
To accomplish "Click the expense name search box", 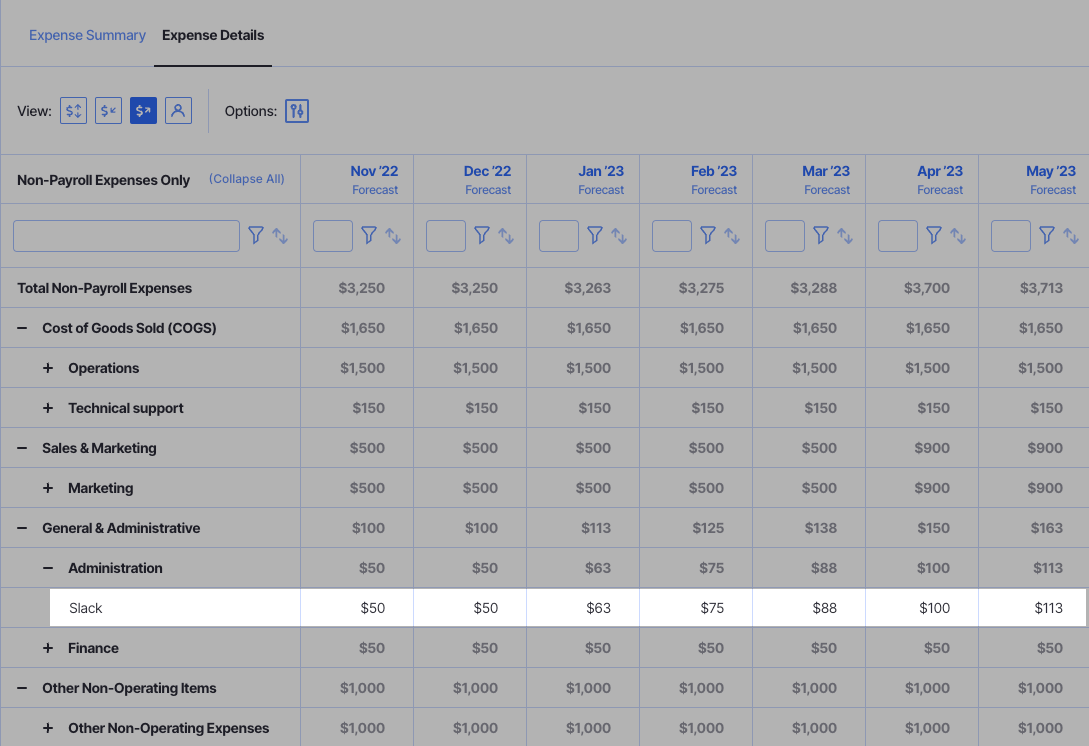I will tap(125, 235).
